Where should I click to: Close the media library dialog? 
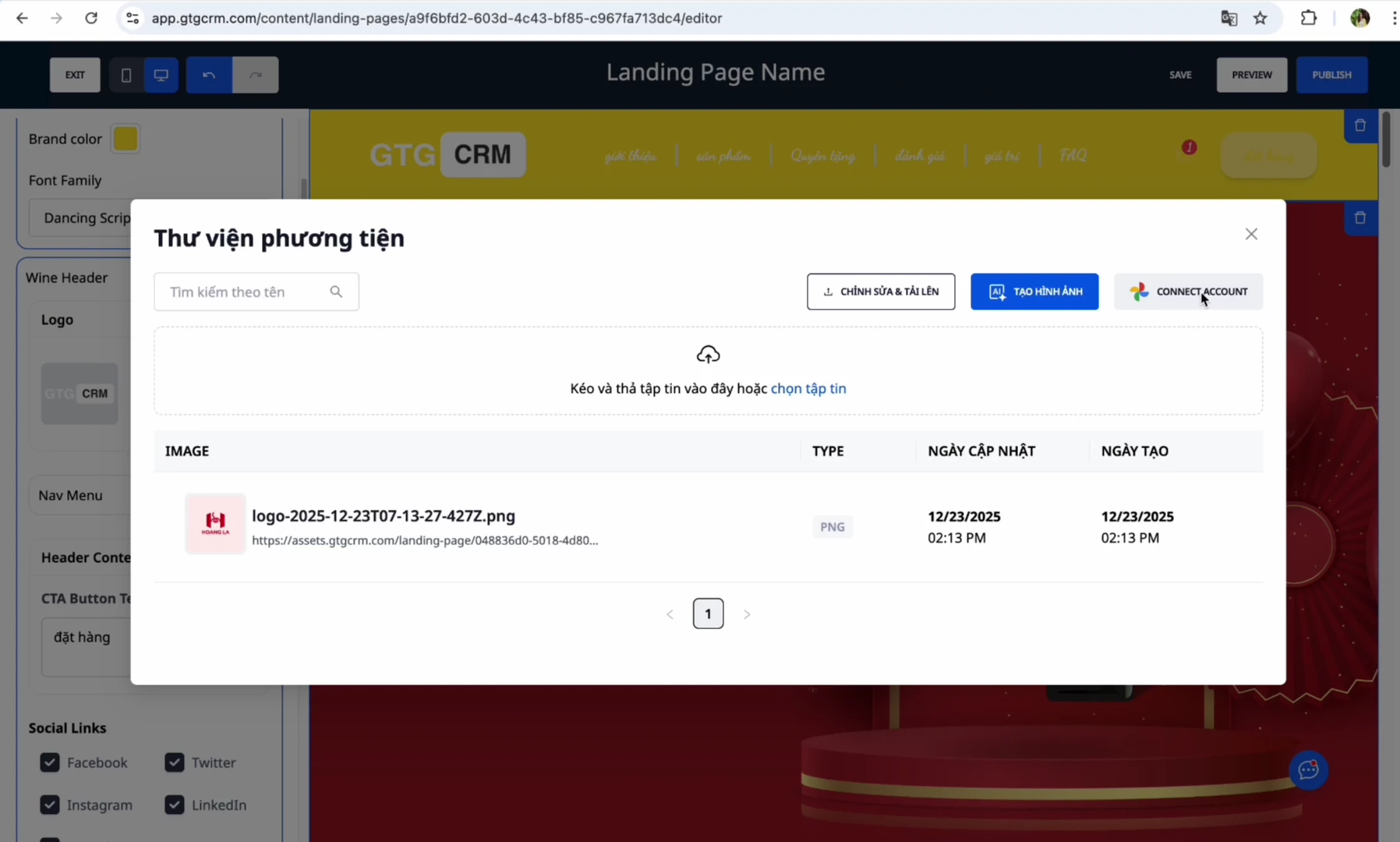(x=1251, y=234)
